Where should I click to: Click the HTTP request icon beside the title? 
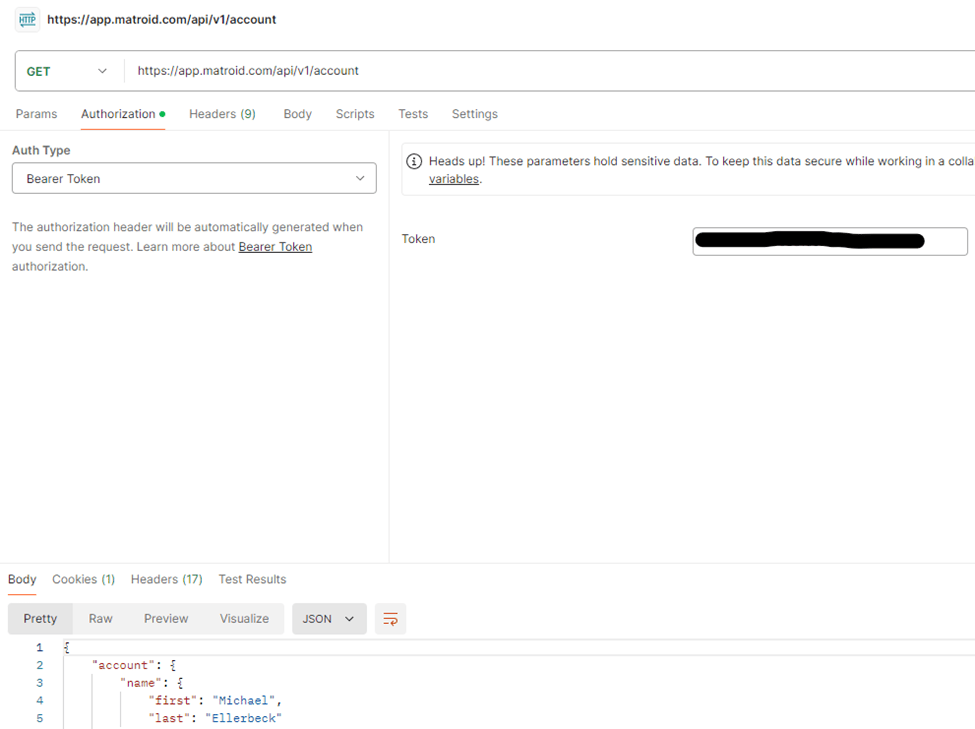pyautogui.click(x=27, y=20)
